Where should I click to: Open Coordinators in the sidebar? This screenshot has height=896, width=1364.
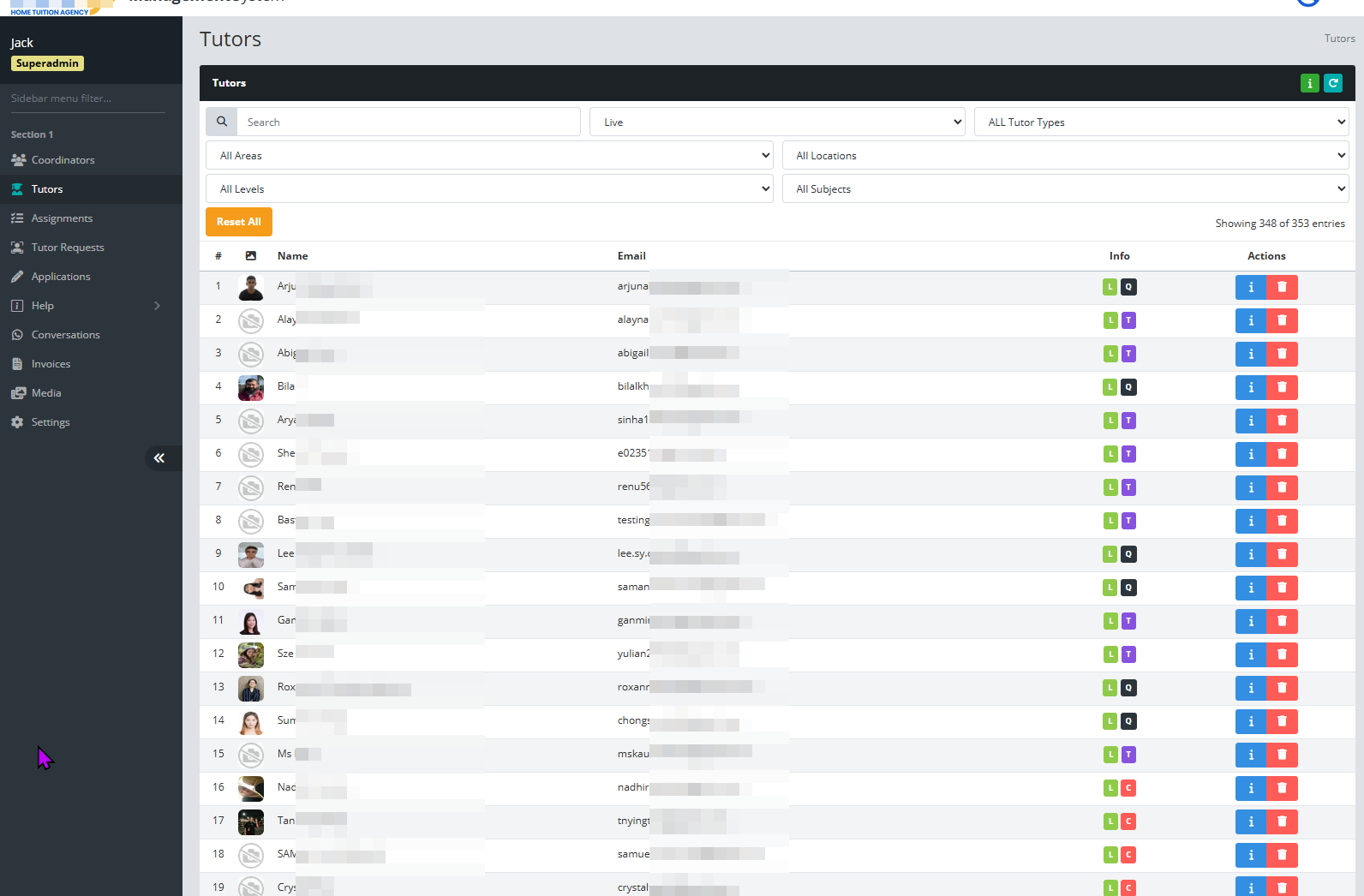tap(63, 160)
